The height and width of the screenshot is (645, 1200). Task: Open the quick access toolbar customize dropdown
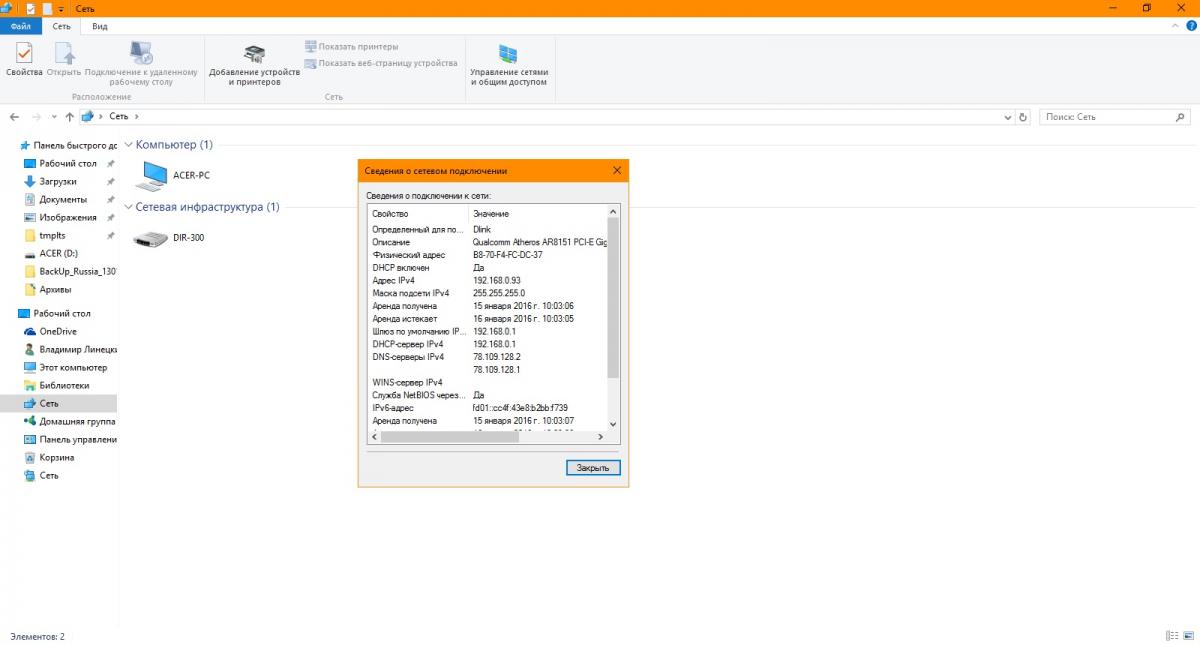point(61,8)
